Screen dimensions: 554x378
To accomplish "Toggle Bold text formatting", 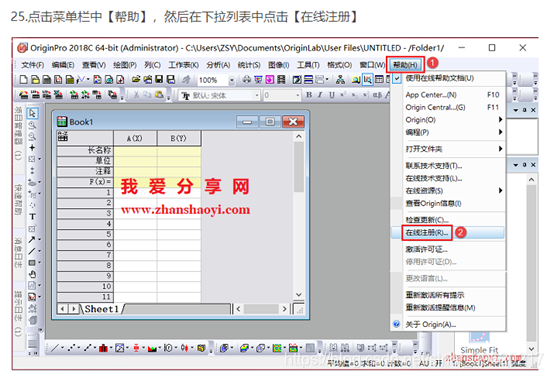I will pos(309,95).
